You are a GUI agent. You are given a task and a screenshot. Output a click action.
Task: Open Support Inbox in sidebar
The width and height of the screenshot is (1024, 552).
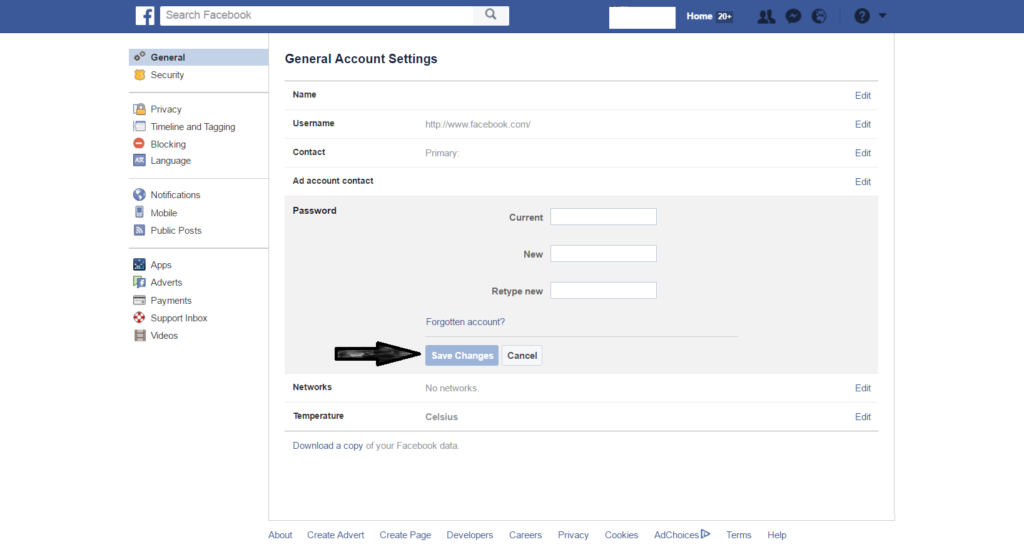pyautogui.click(x=179, y=318)
